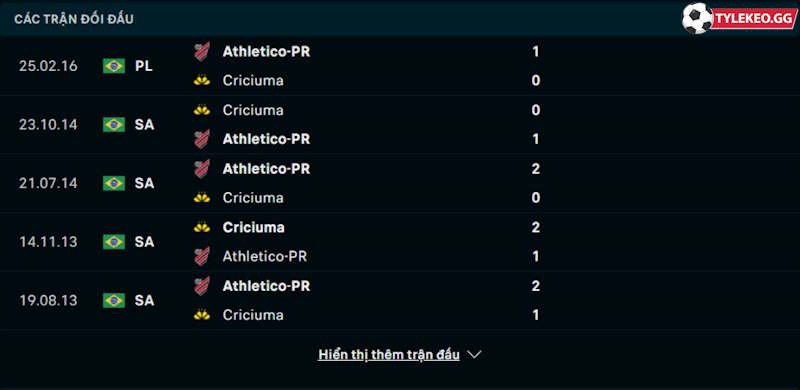Click Criciuma crest in the 25.02.16 match

click(202, 81)
